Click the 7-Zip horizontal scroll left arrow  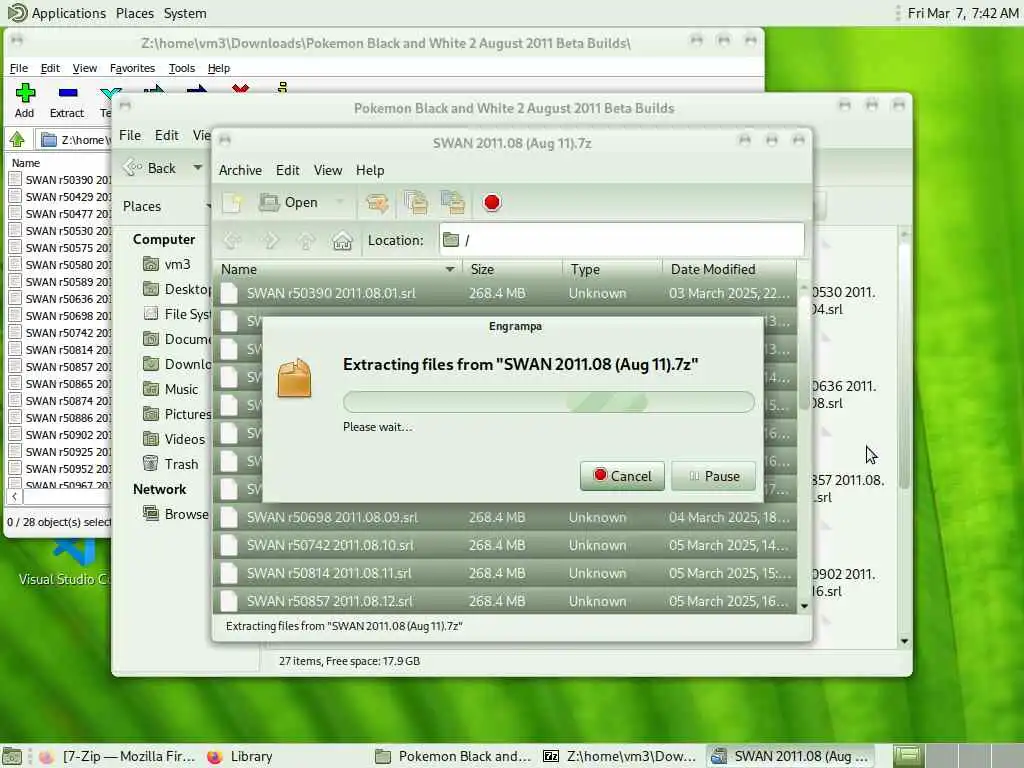[14, 496]
